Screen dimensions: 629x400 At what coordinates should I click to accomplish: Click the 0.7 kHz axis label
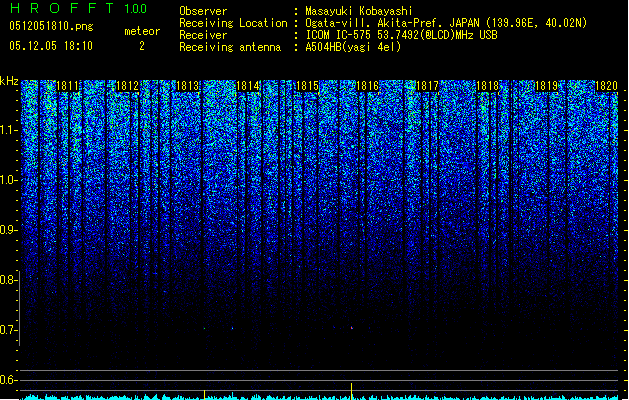pos(8,330)
